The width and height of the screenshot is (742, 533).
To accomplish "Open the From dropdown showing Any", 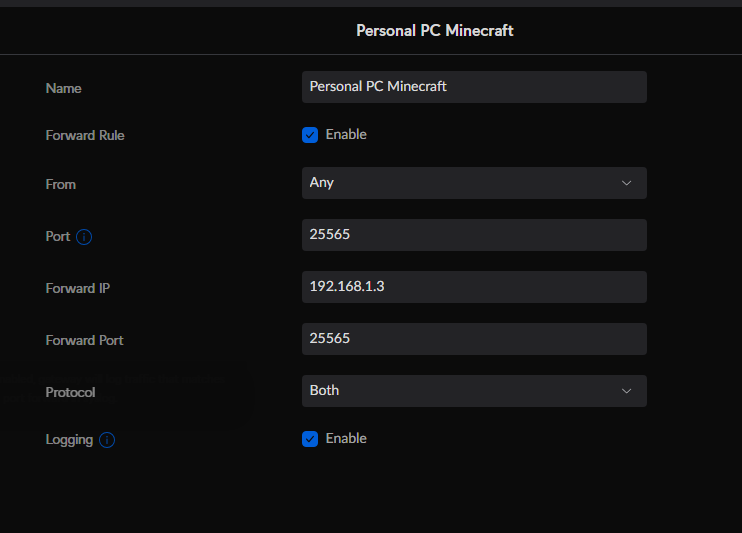I will point(473,183).
